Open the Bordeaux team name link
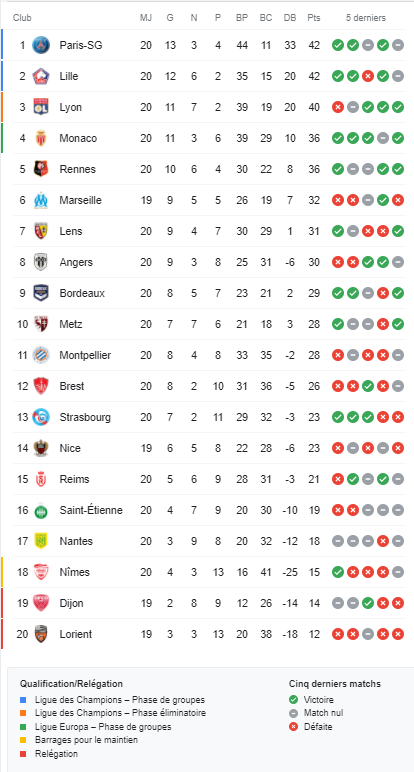 82,293
